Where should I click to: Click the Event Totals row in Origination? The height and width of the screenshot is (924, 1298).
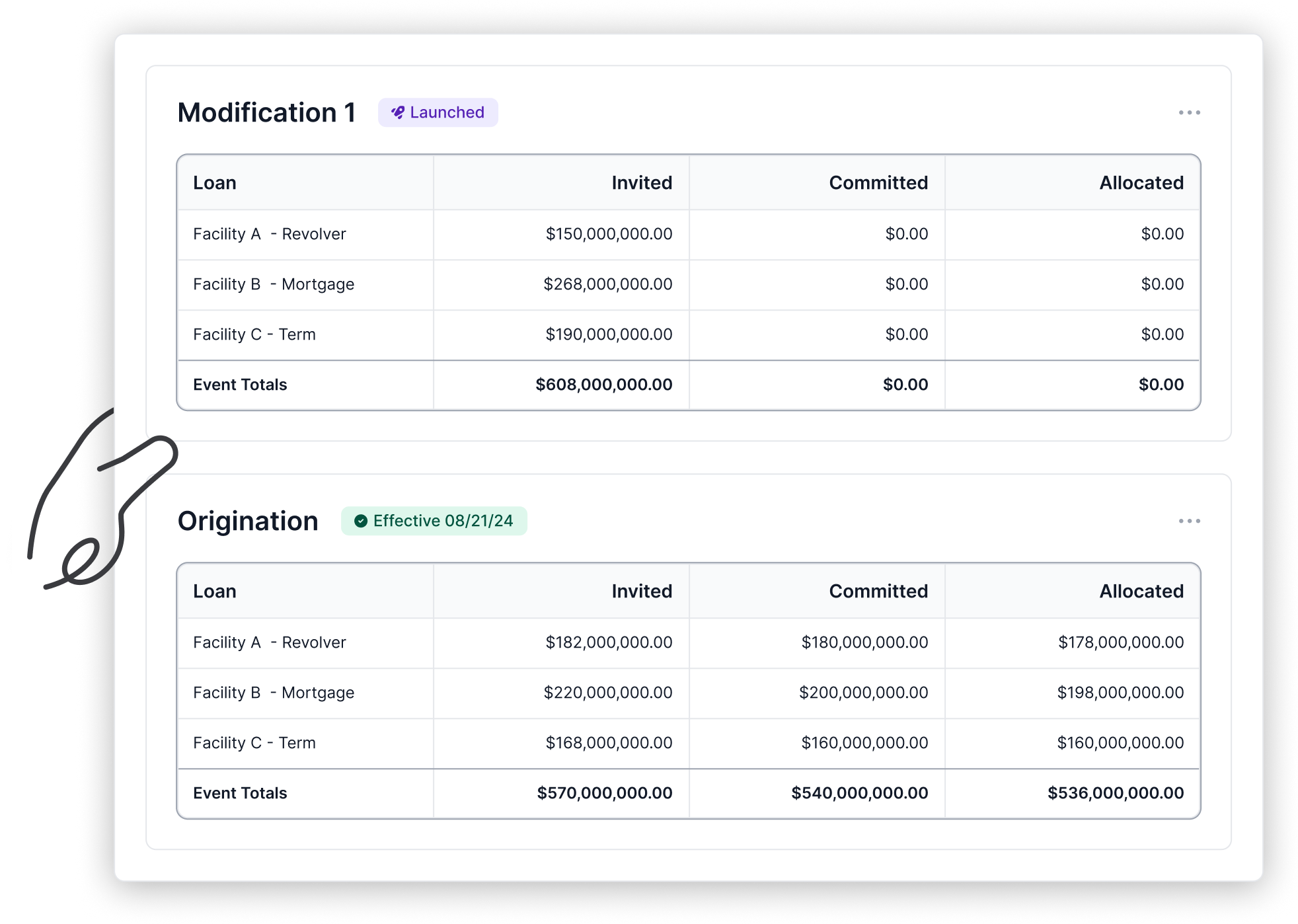[240, 792]
